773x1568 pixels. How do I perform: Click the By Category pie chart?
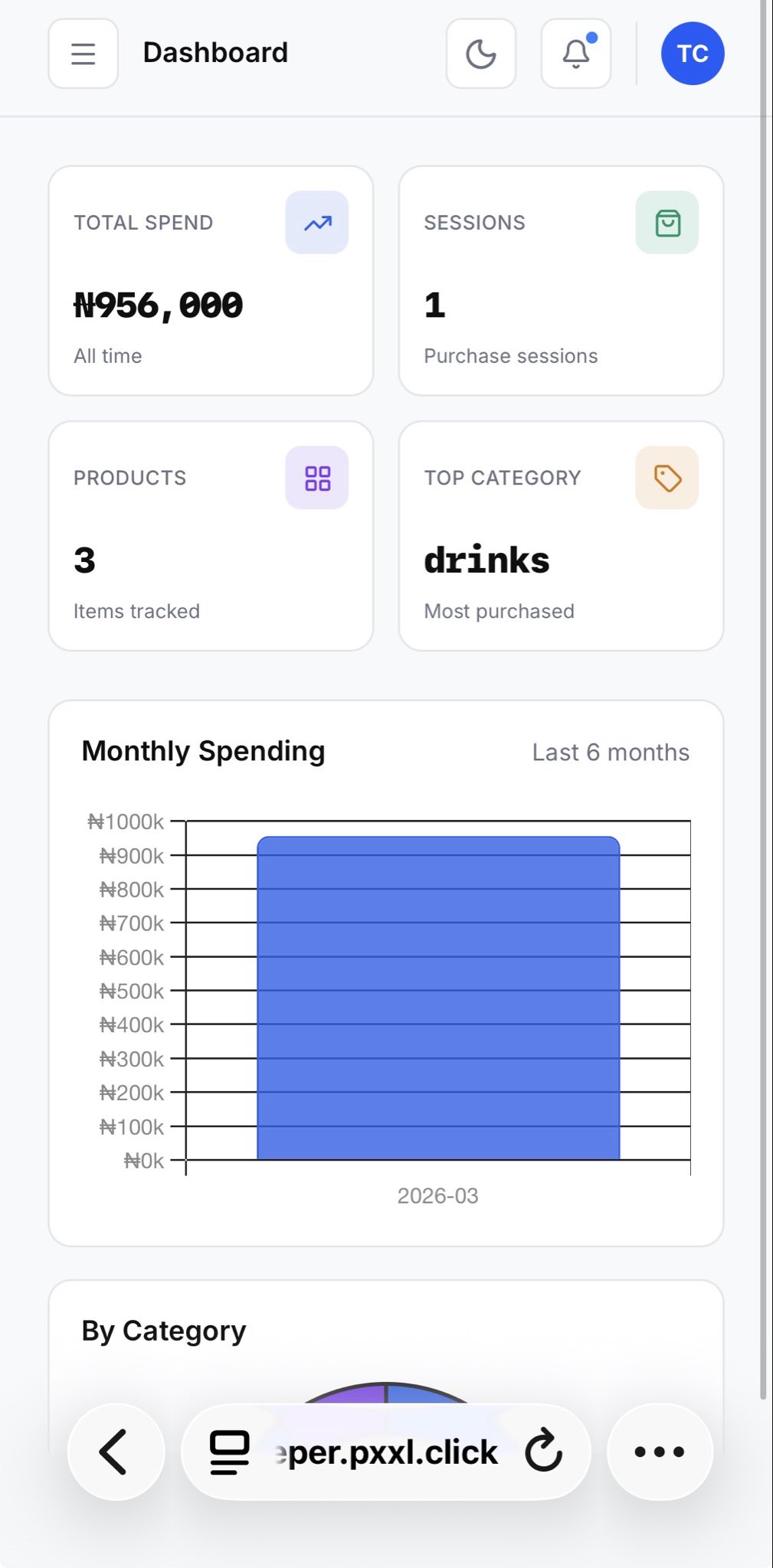click(386, 1392)
